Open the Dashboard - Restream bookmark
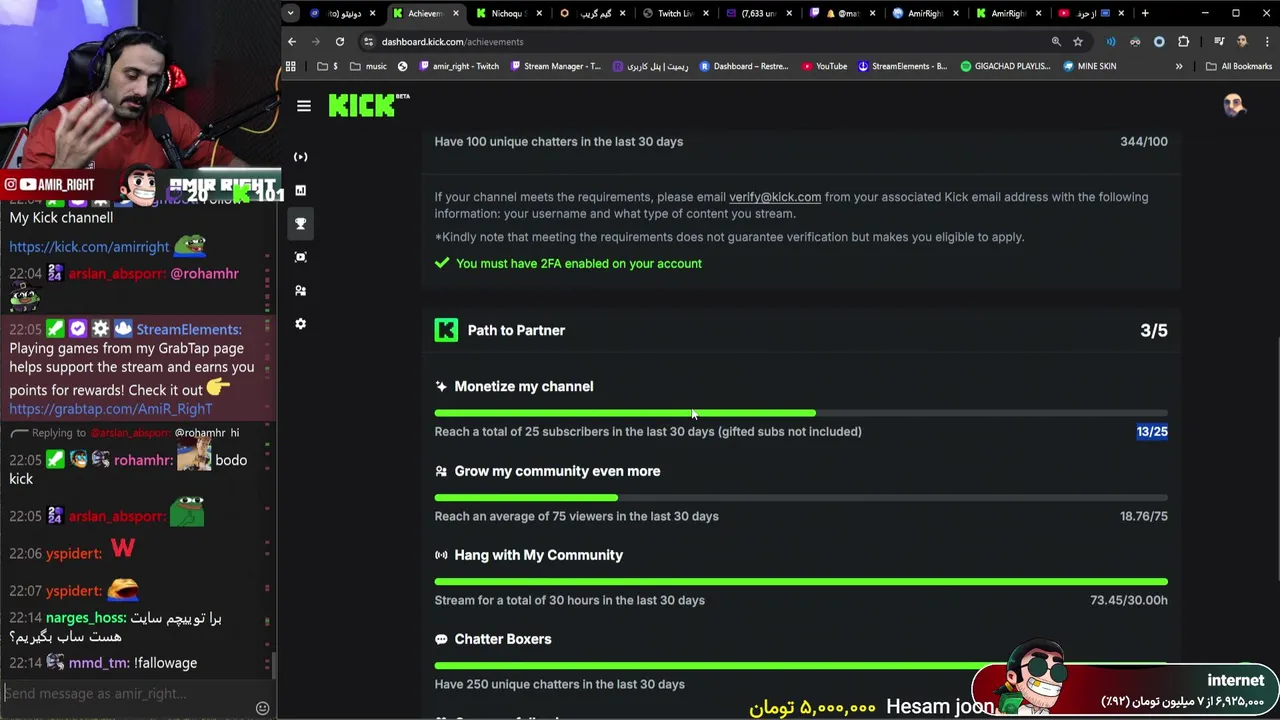This screenshot has width=1280, height=720. coord(744,66)
